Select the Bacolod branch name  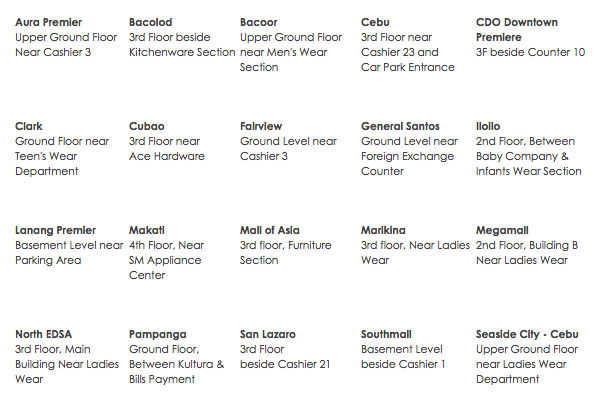[151, 22]
